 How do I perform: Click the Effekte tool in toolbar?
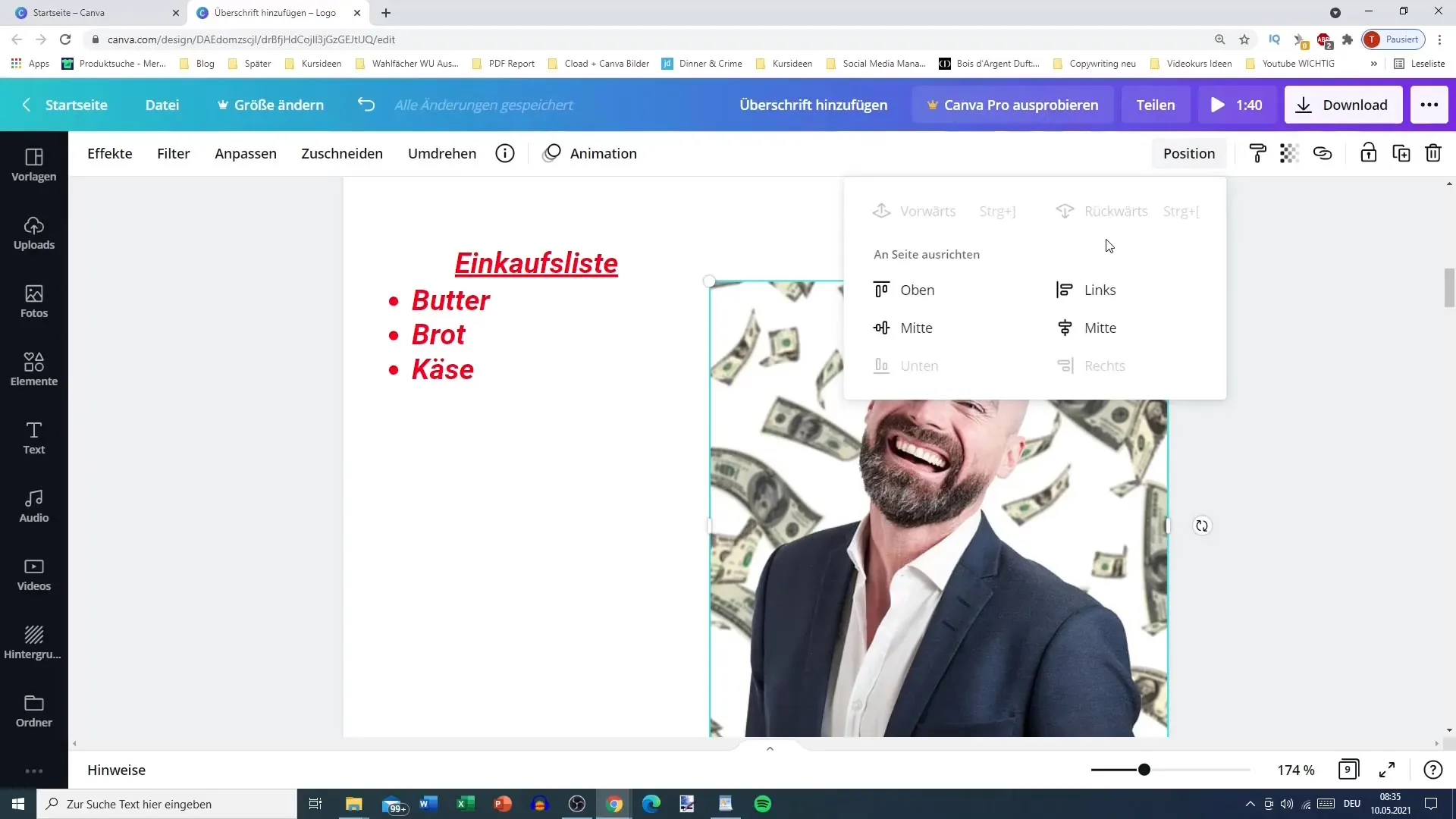pos(109,153)
